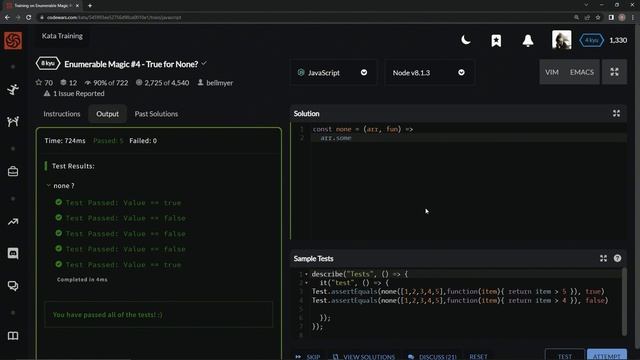Open the briefcase jobs sidebar icon
Image resolution: width=640 pixels, height=360 pixels.
(x=13, y=171)
